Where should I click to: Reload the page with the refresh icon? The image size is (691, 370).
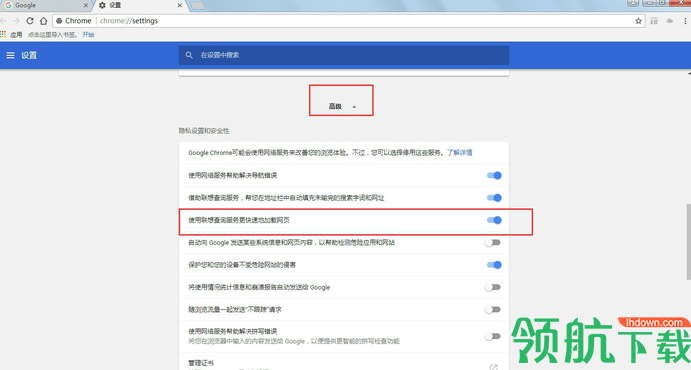30,21
